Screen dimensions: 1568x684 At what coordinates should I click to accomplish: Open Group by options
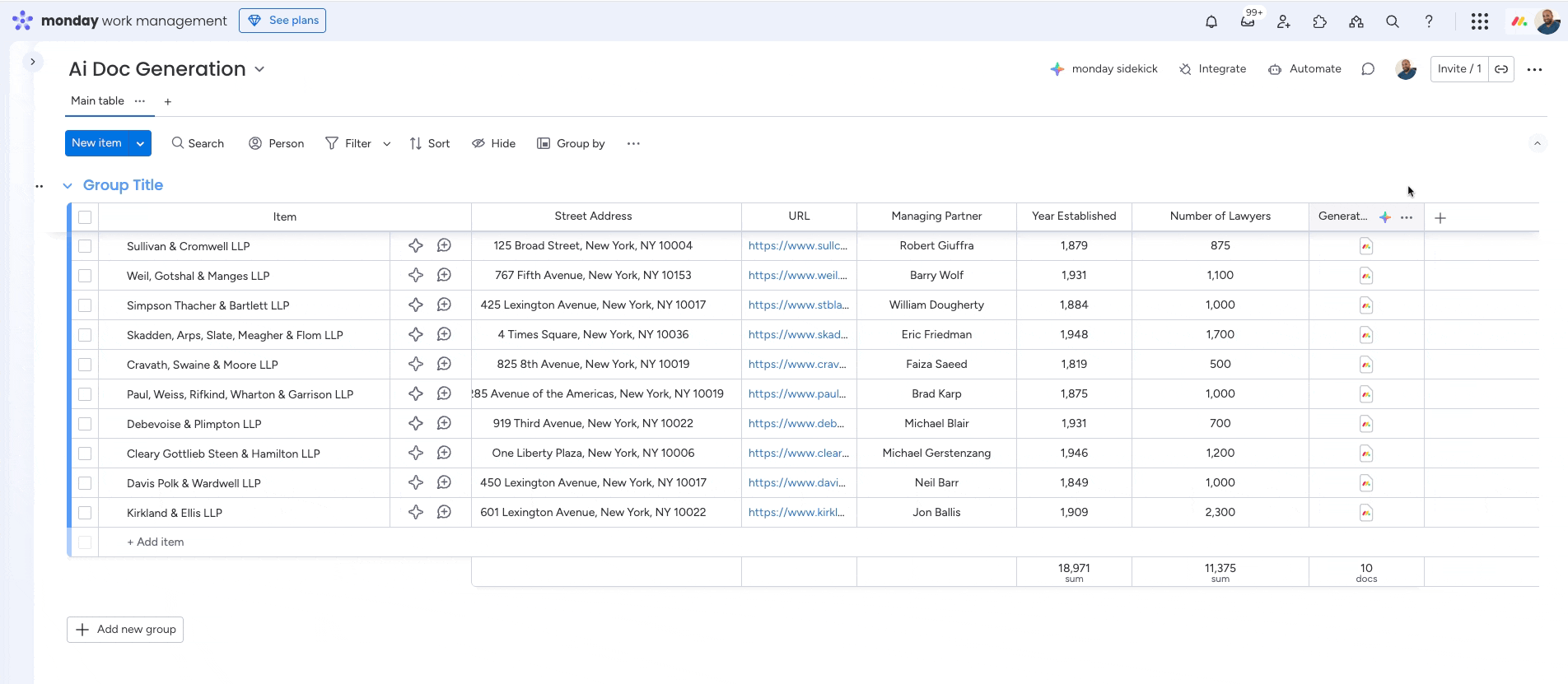coord(571,143)
